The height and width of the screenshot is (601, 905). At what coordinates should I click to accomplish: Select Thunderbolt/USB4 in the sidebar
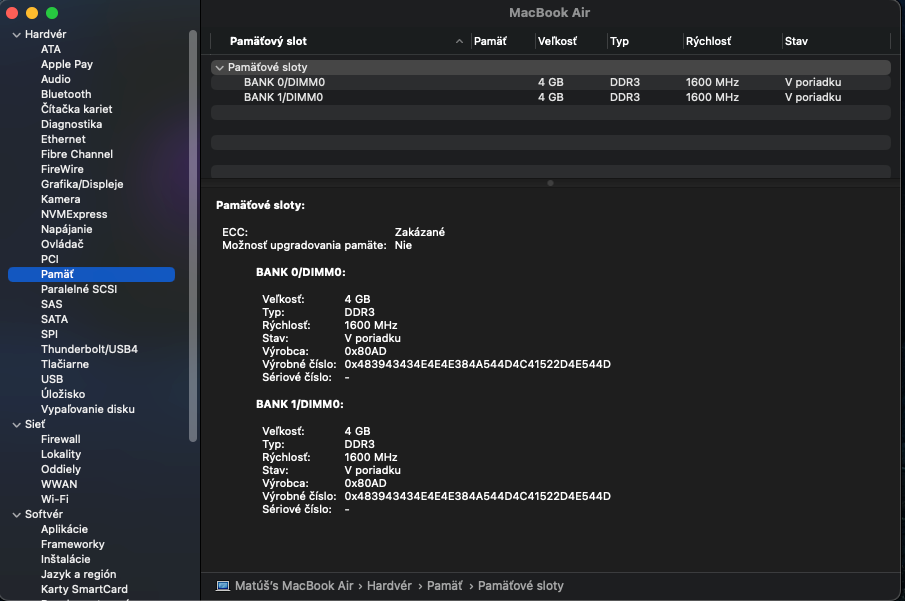[89, 349]
